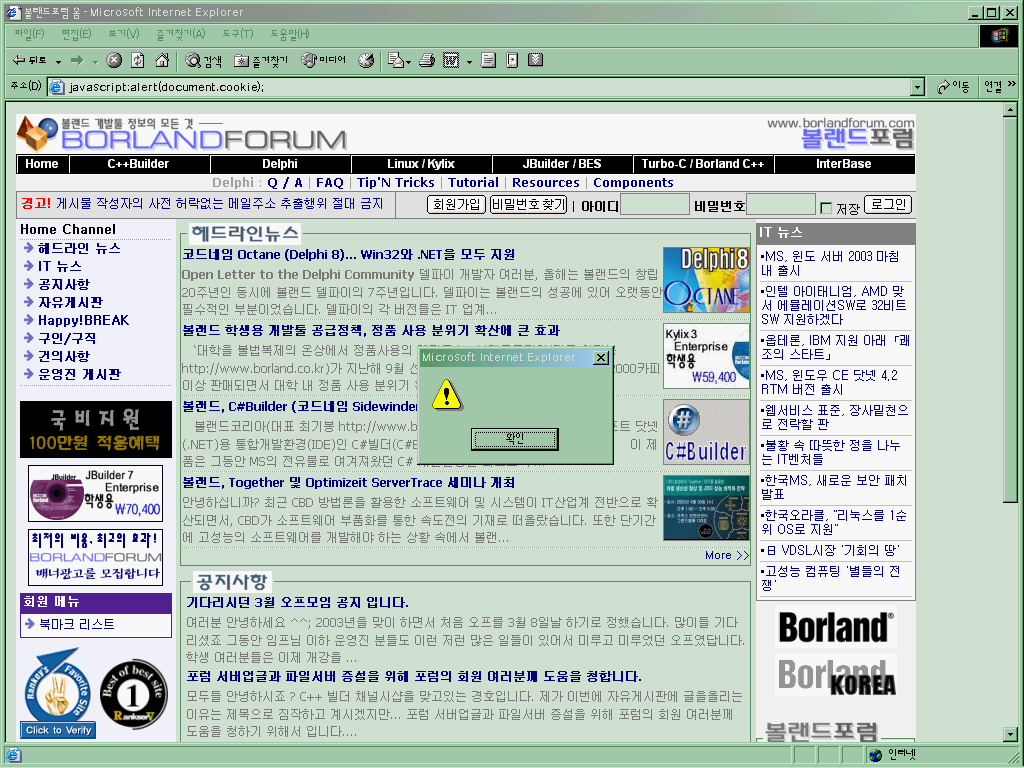The width and height of the screenshot is (1024, 768).
Task: Go to the browser Home page icon
Action: click(162, 60)
